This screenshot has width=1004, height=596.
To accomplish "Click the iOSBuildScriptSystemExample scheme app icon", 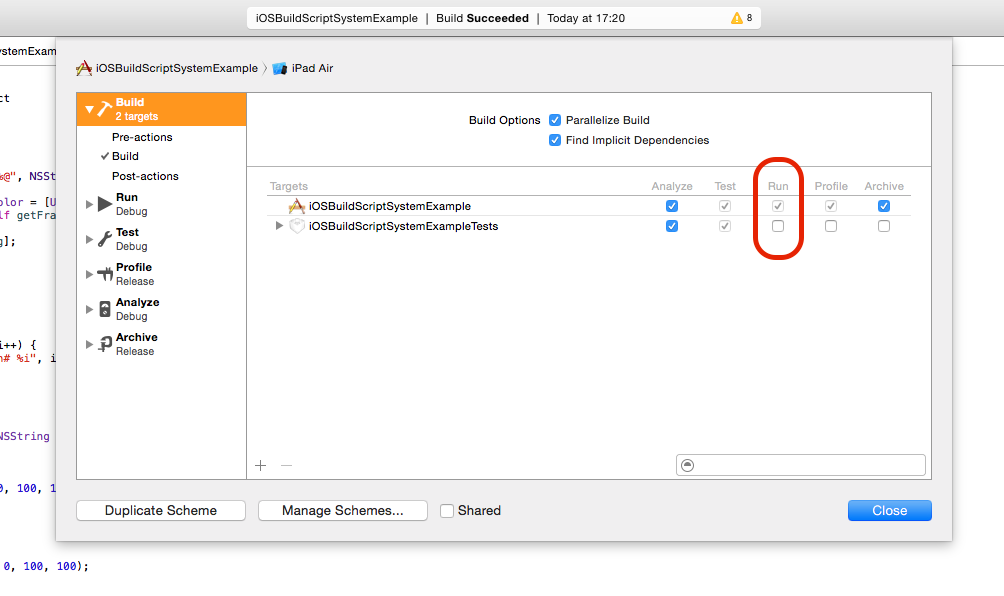I will click(x=84, y=68).
